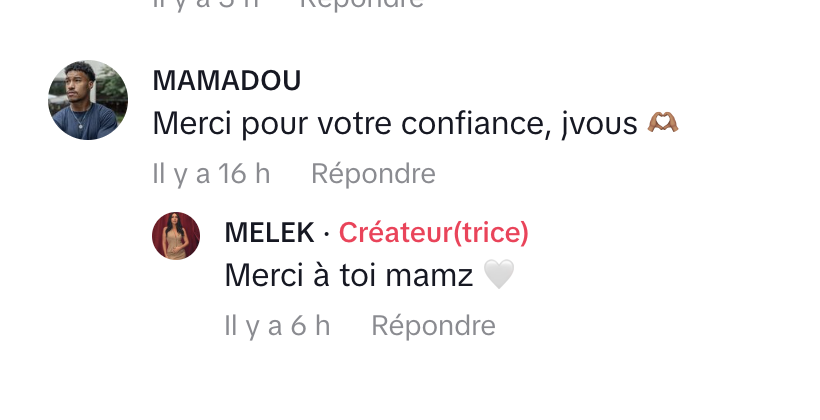
Task: Click the white heart emoji in MELEK's reply
Action: (x=498, y=275)
